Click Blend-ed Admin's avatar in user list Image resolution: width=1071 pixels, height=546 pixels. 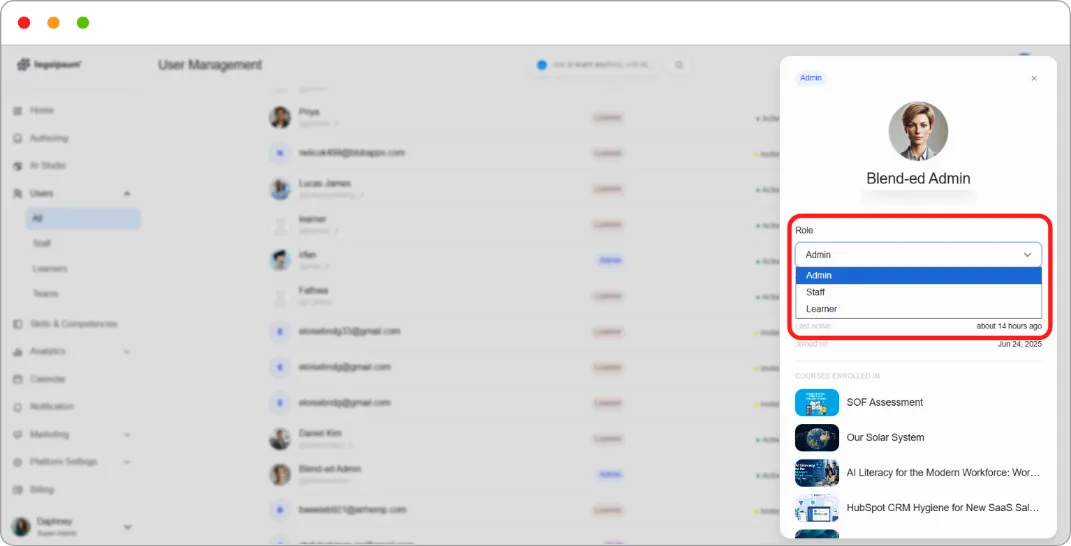(x=280, y=474)
